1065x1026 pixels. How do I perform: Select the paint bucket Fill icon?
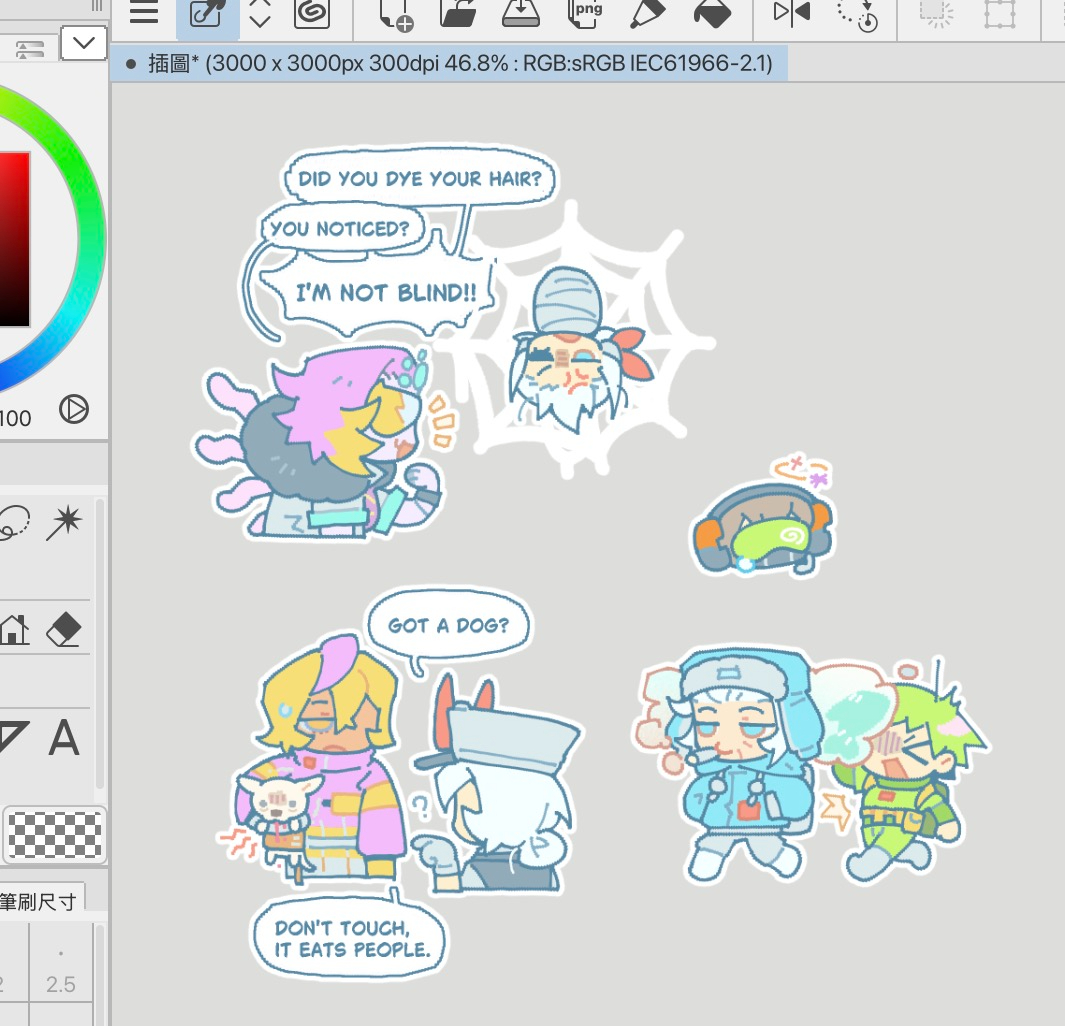coord(711,14)
